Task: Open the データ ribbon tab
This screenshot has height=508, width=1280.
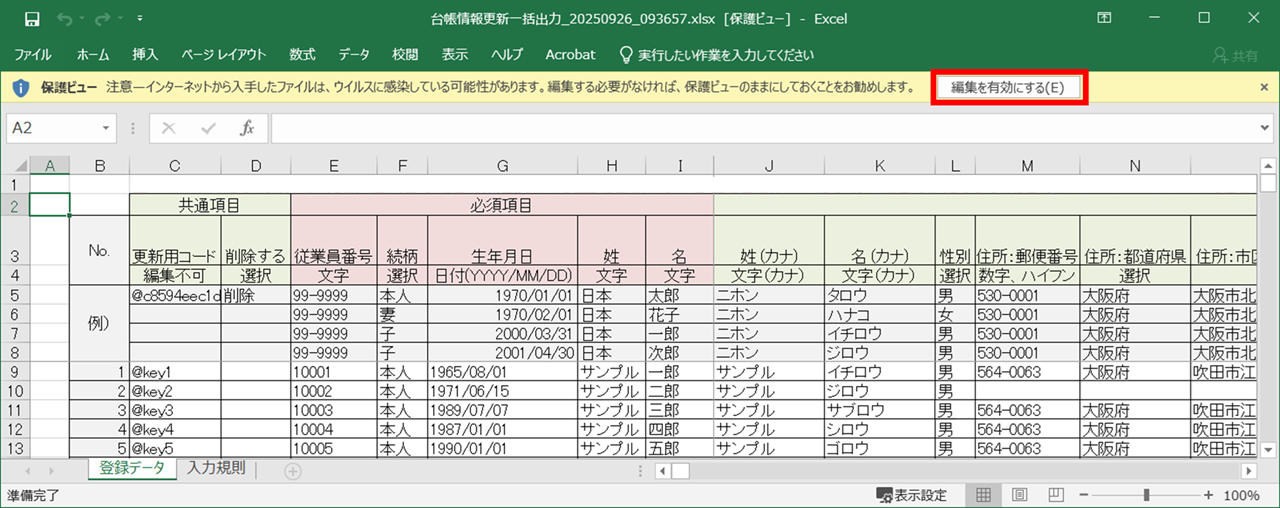Action: (354, 55)
